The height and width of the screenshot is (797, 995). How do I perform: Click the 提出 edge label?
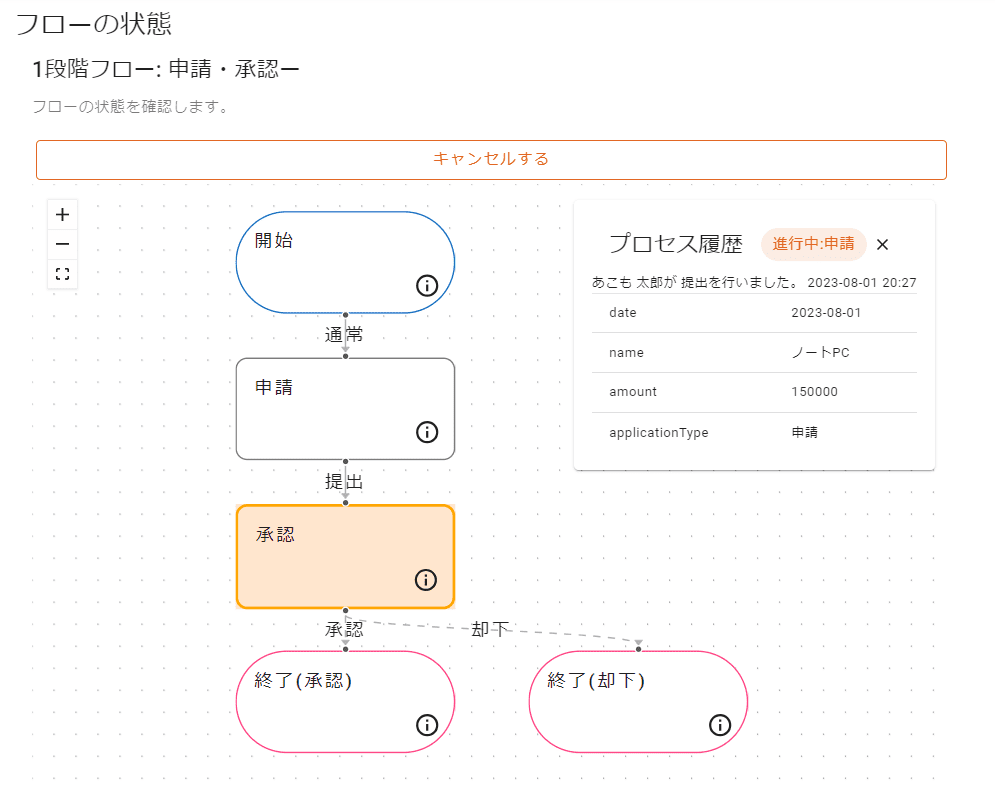pos(344,482)
